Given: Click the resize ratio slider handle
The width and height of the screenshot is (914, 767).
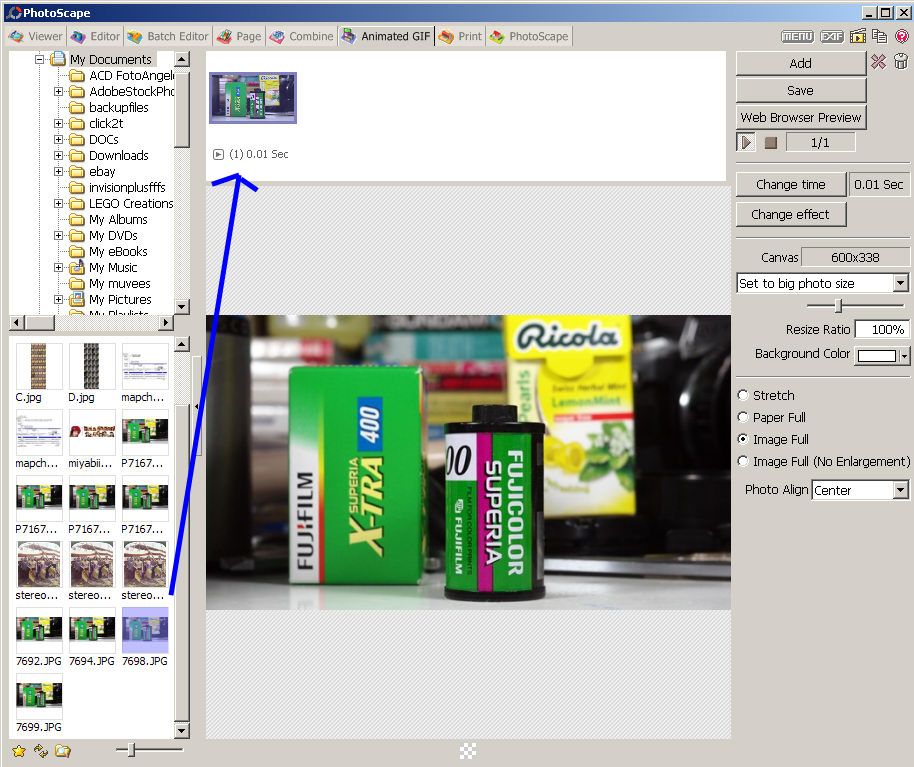Looking at the screenshot, I should [x=838, y=305].
